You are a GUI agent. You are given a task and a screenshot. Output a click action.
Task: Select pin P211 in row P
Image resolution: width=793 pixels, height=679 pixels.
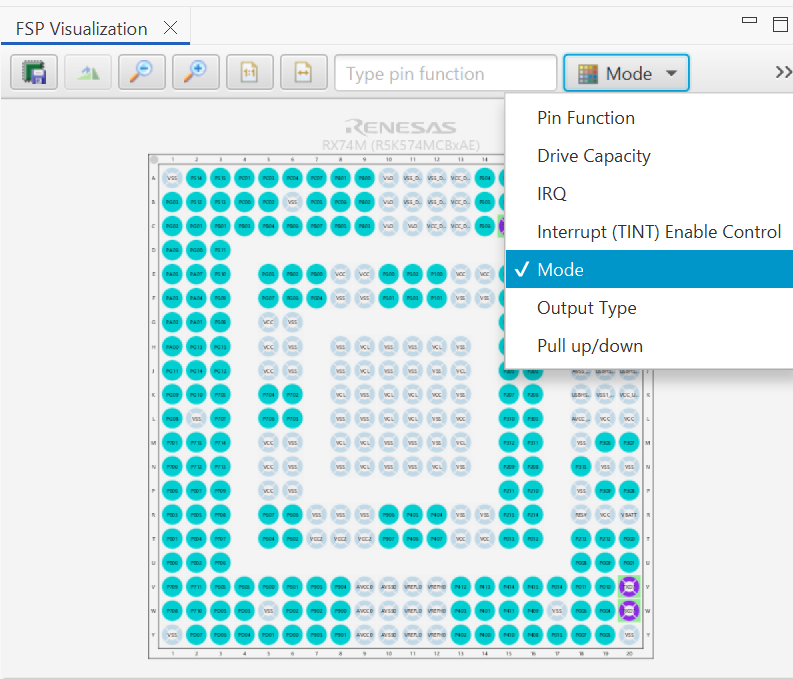(509, 490)
